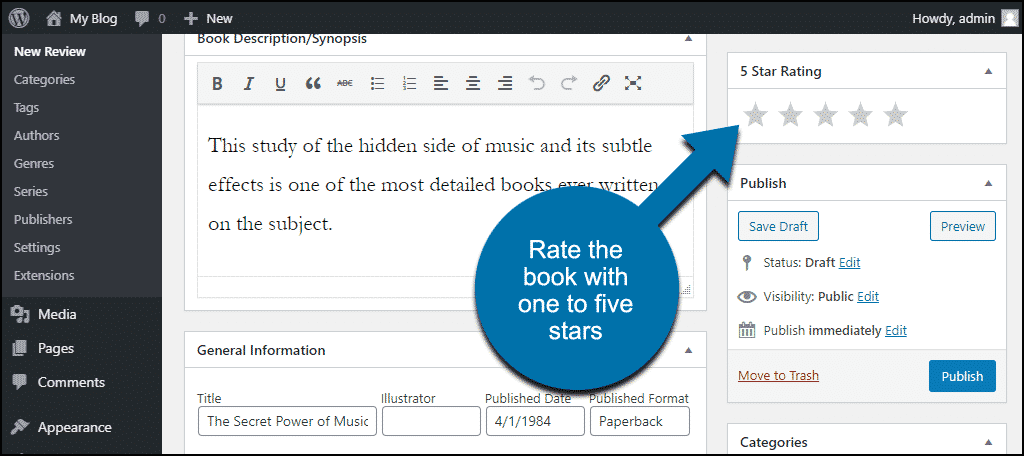Toggle bold formatting
The width and height of the screenshot is (1024, 456).
click(217, 83)
